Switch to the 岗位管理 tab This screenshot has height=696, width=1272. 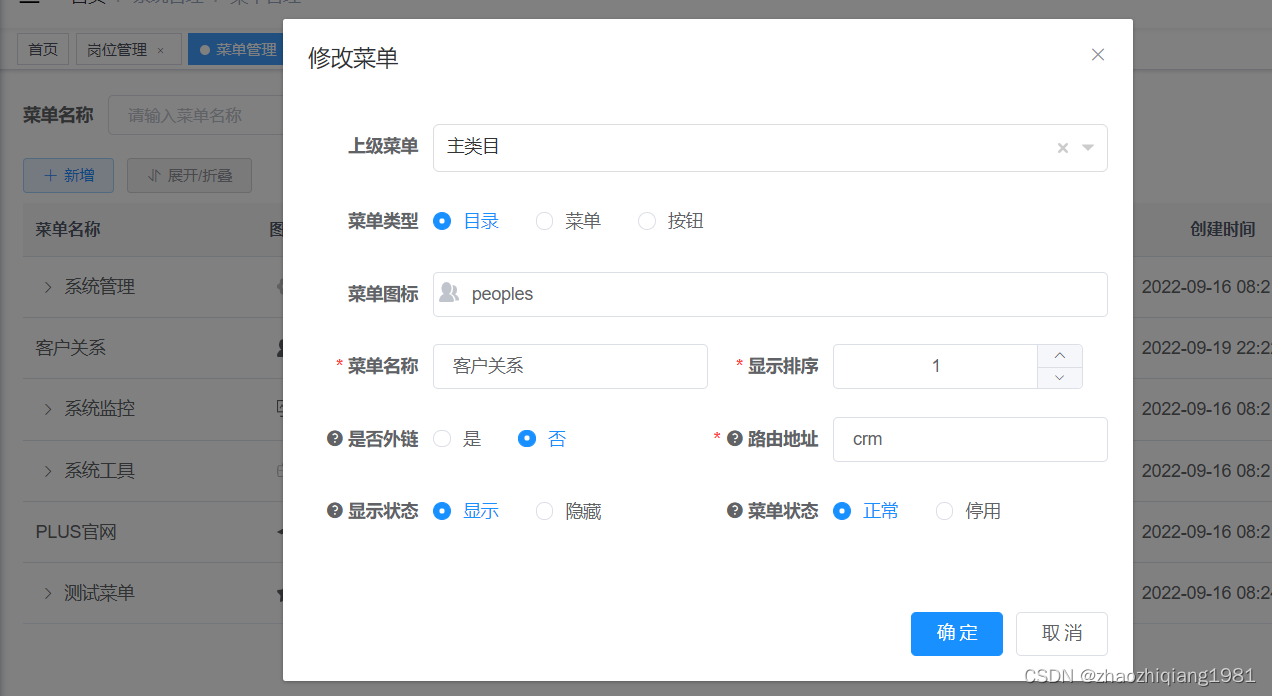point(120,48)
